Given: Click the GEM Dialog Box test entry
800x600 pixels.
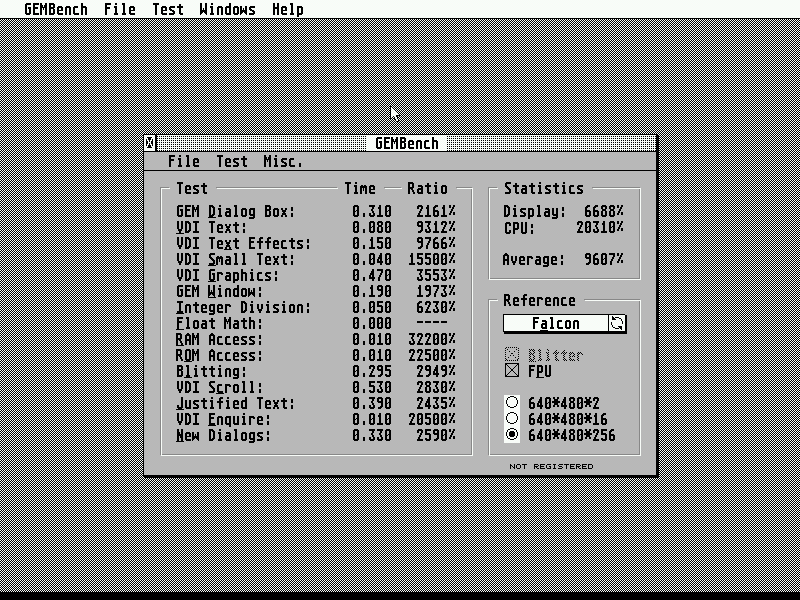Looking at the screenshot, I should click(236, 211).
